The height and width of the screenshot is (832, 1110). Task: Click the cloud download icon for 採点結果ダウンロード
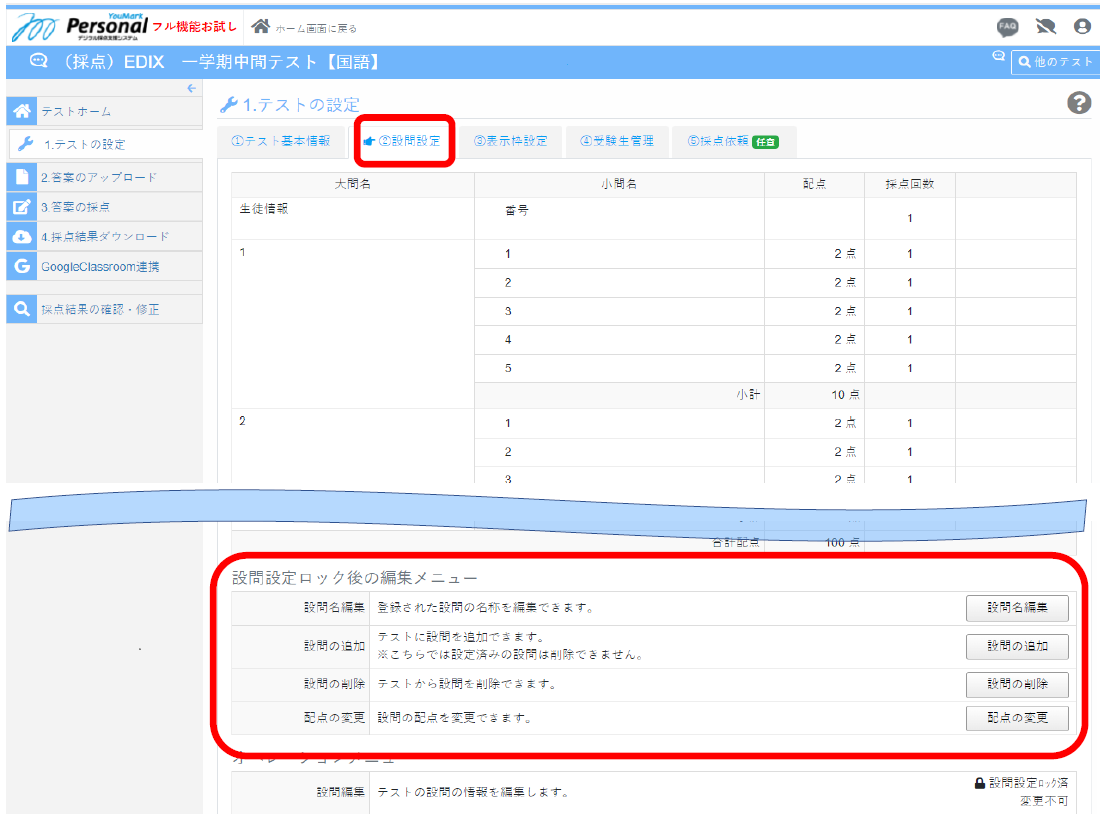[22, 237]
